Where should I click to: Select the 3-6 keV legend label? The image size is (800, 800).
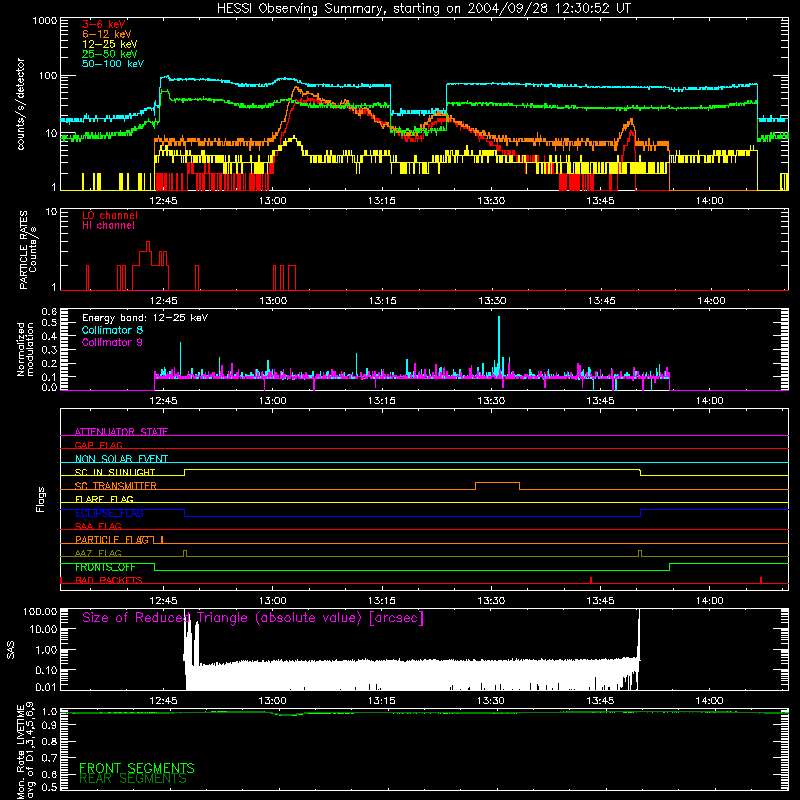click(104, 24)
